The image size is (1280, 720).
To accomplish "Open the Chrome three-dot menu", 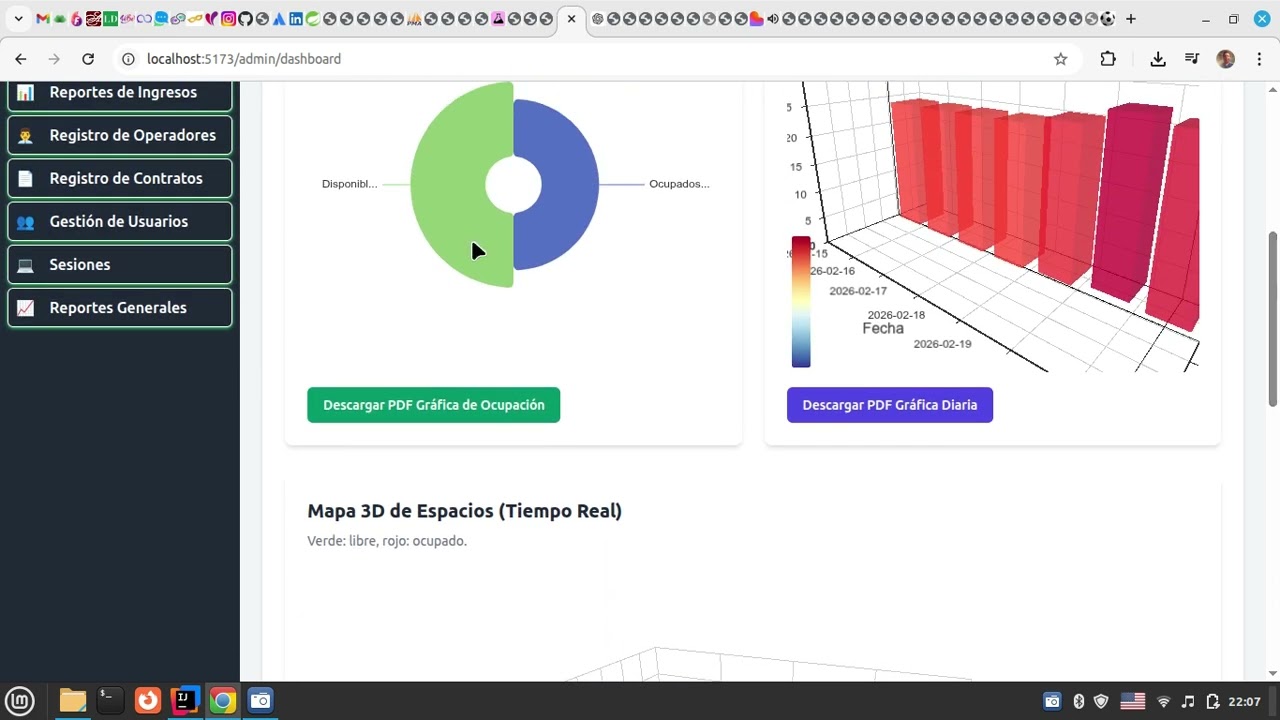I will click(x=1262, y=59).
